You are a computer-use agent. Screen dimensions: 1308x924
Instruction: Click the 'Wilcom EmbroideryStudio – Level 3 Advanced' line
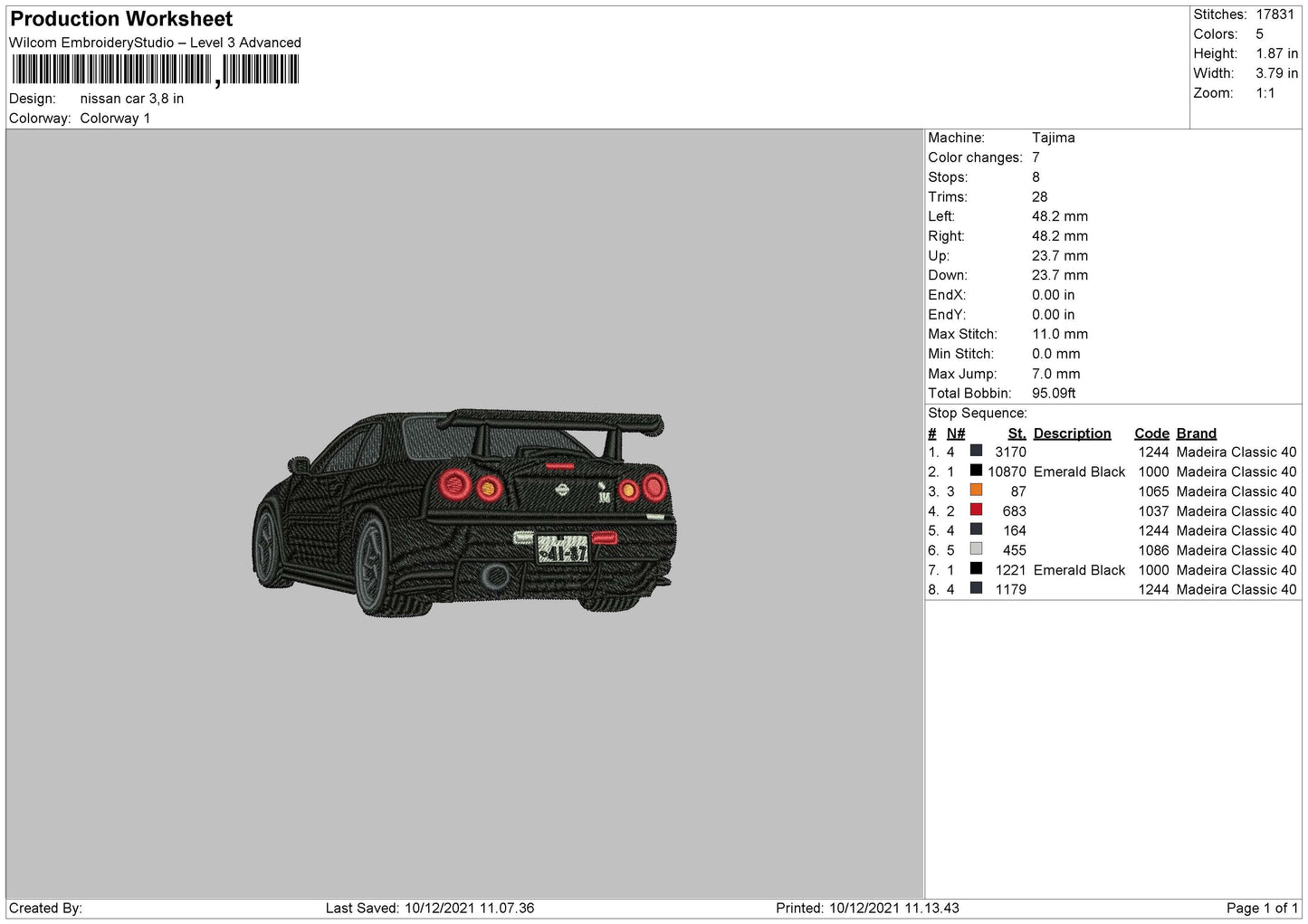(x=155, y=43)
